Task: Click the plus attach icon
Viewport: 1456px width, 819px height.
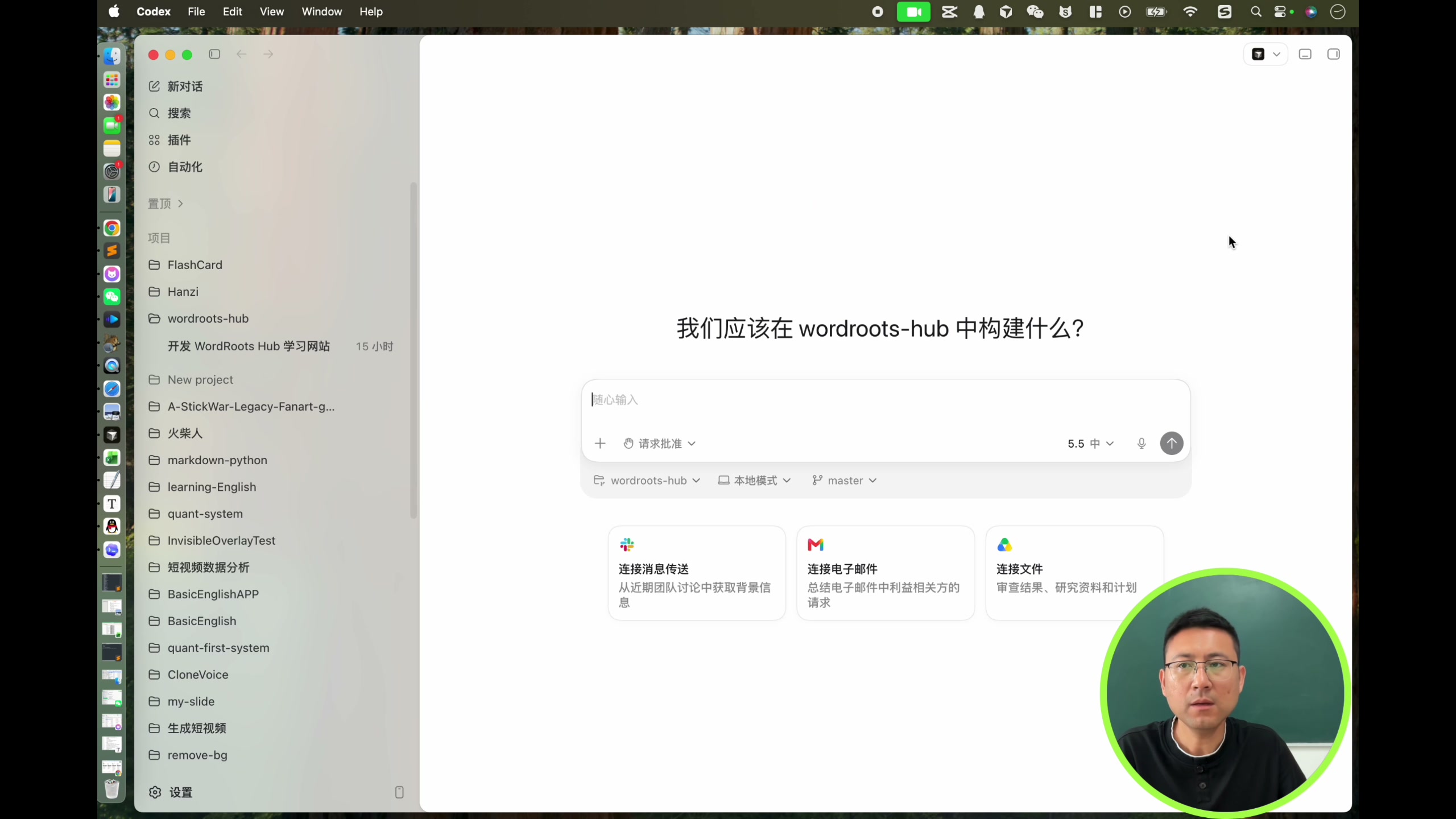Action: point(600,444)
